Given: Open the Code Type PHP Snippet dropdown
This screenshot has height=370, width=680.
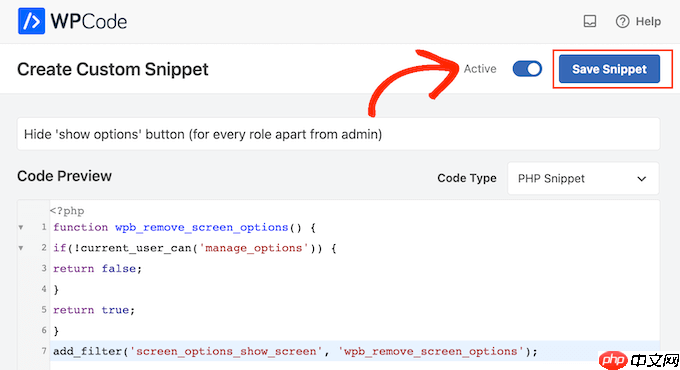Looking at the screenshot, I should pos(583,178).
